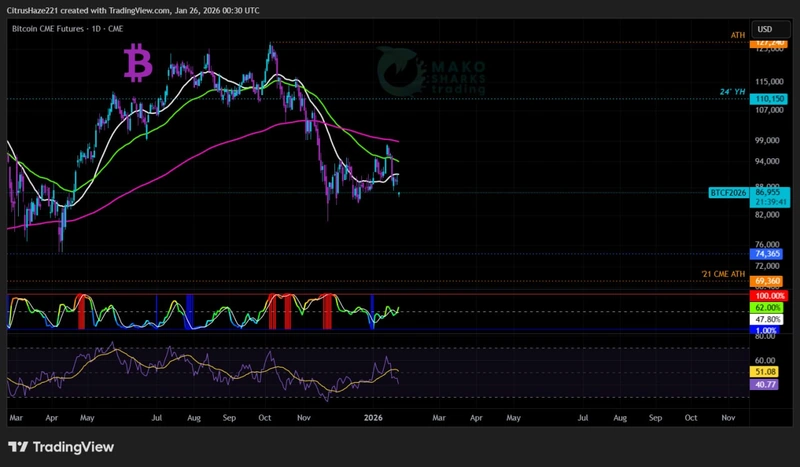Screen dimensions: 800x467
Task: Click the blue 74,365 price tag
Action: [767, 255]
